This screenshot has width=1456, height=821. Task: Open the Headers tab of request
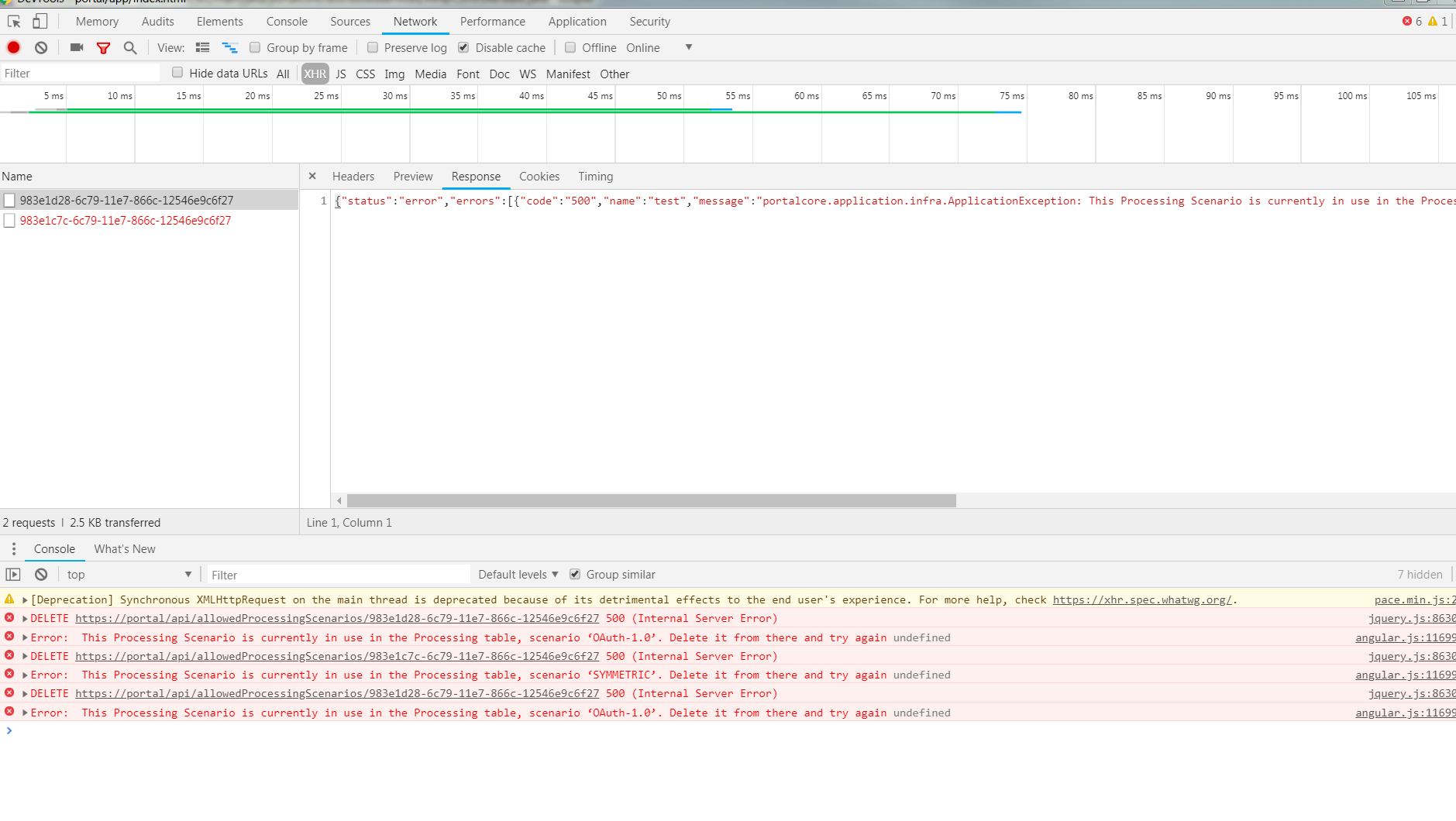(353, 177)
